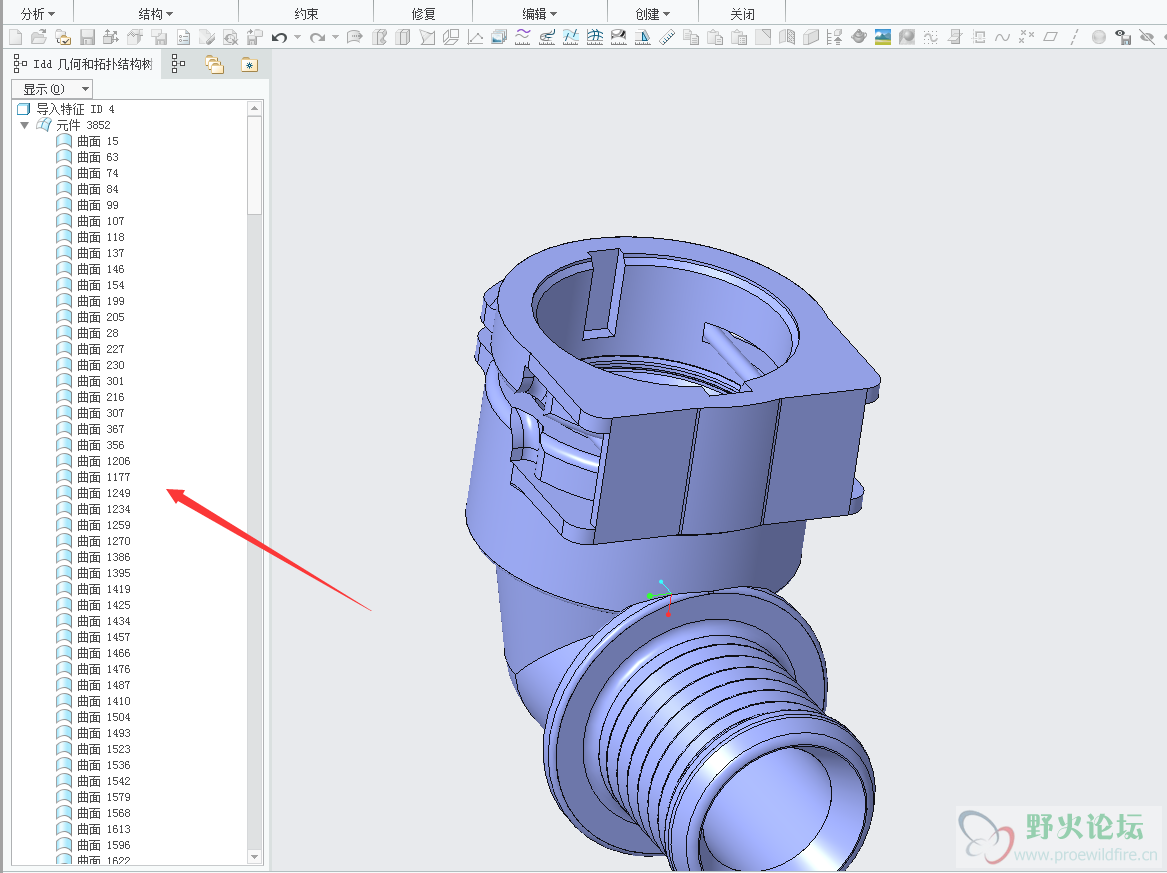
Task: Select tree row 曲面 118
Action: click(x=90, y=237)
